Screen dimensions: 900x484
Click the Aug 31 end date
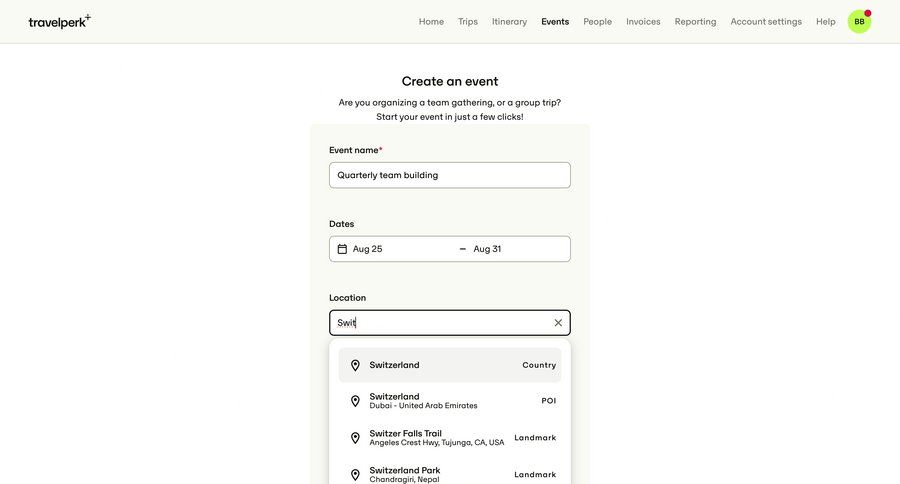click(x=488, y=249)
